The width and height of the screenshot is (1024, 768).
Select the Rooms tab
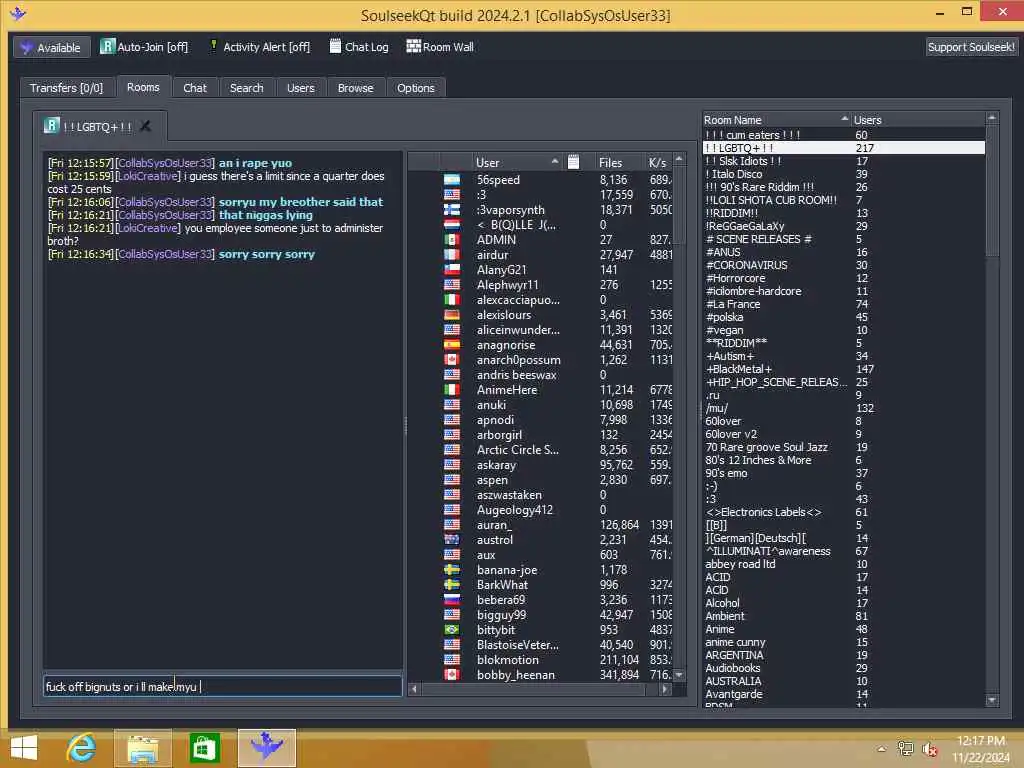click(x=143, y=87)
